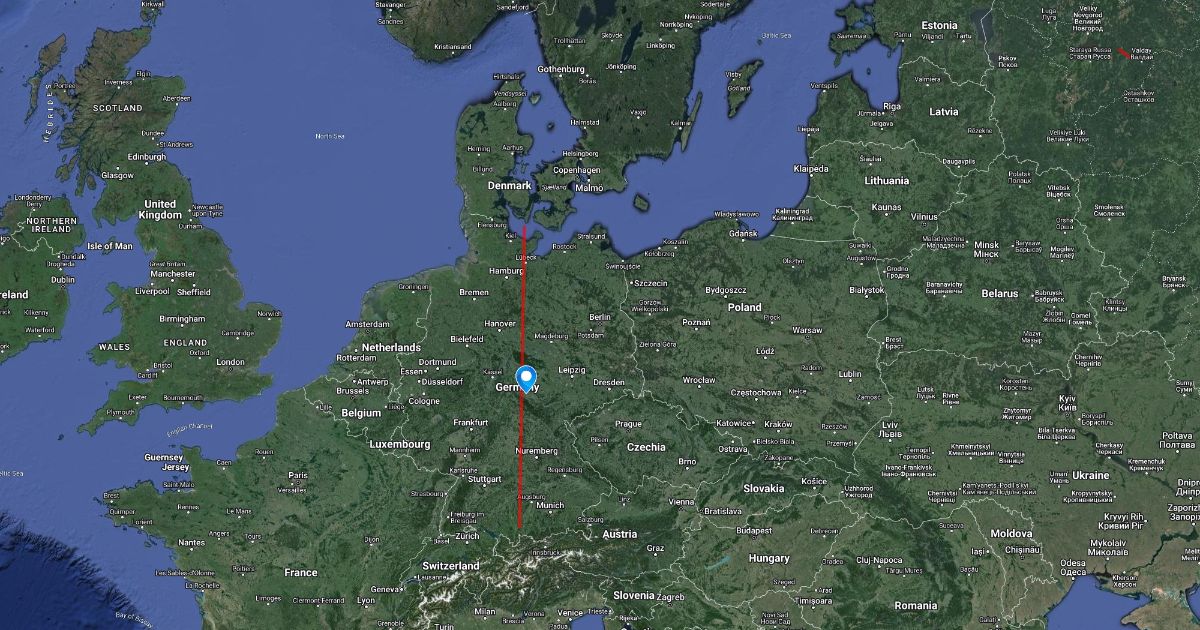This screenshot has width=1200, height=630.
Task: Click the Minsk city label
Action: [986, 244]
